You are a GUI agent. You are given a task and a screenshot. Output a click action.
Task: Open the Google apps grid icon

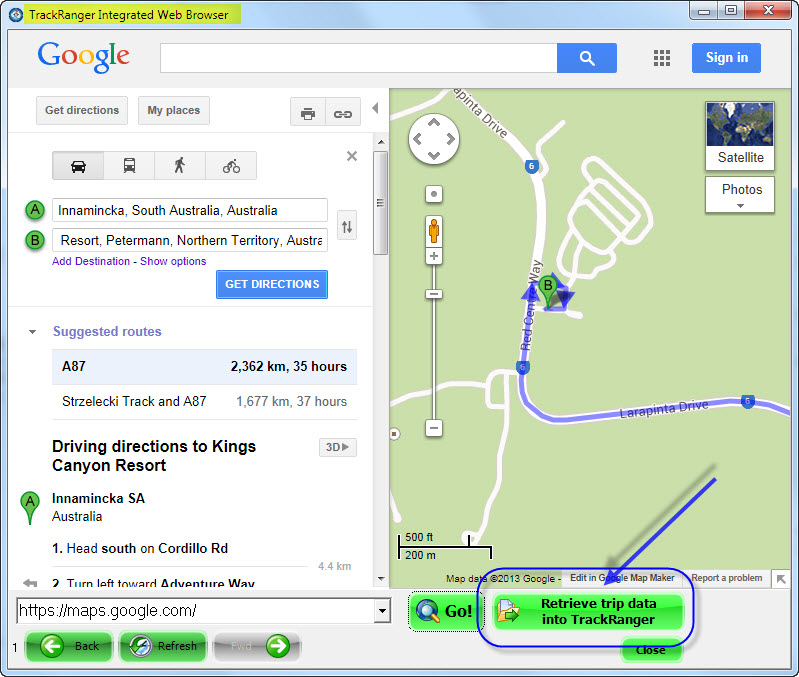point(661,58)
